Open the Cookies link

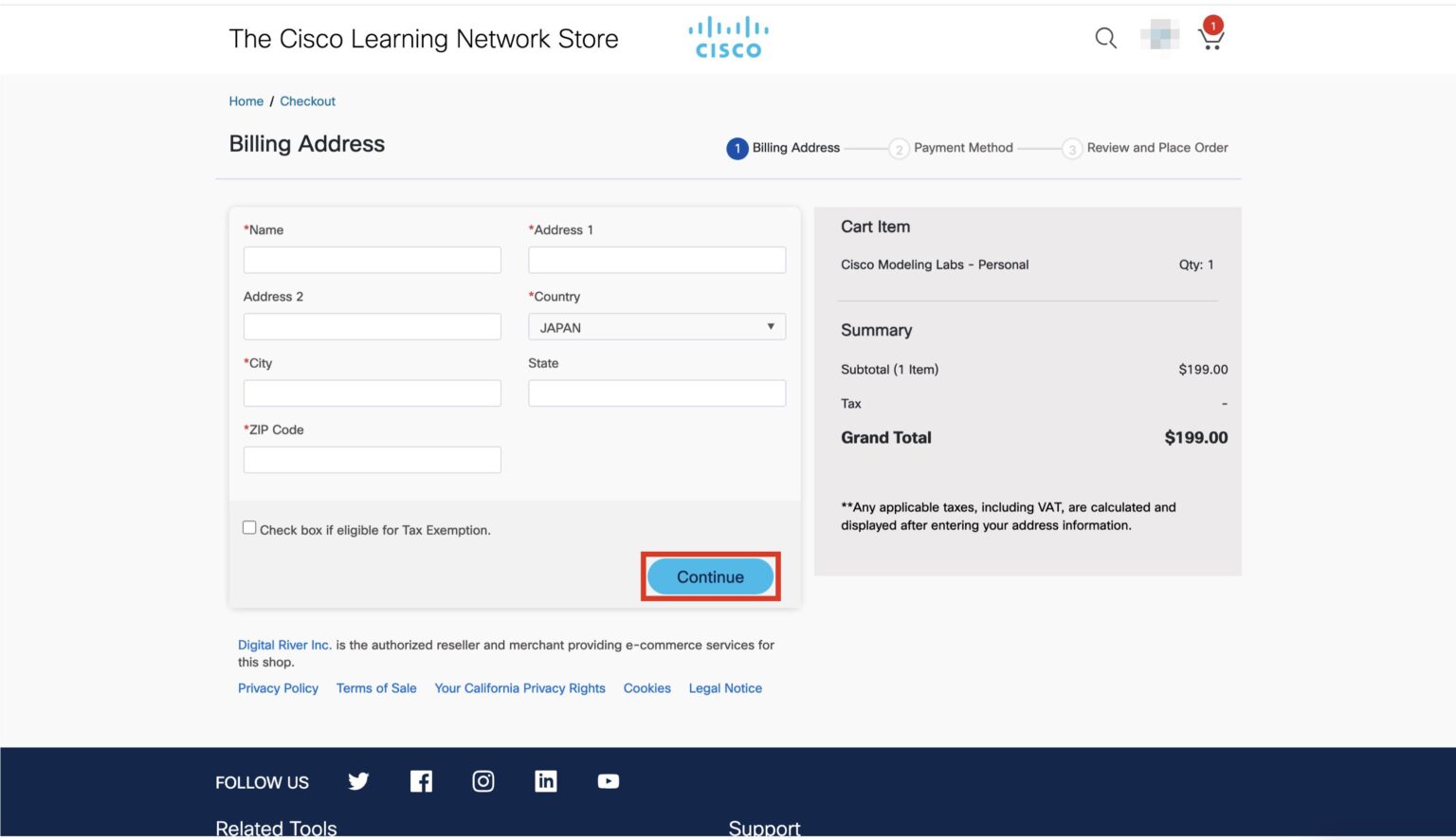point(646,688)
